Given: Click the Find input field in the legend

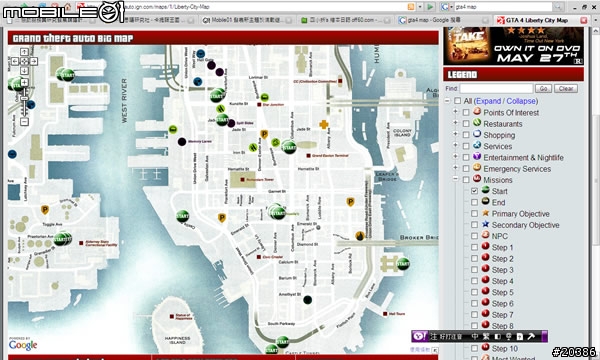Looking at the screenshot, I should tap(496, 88).
